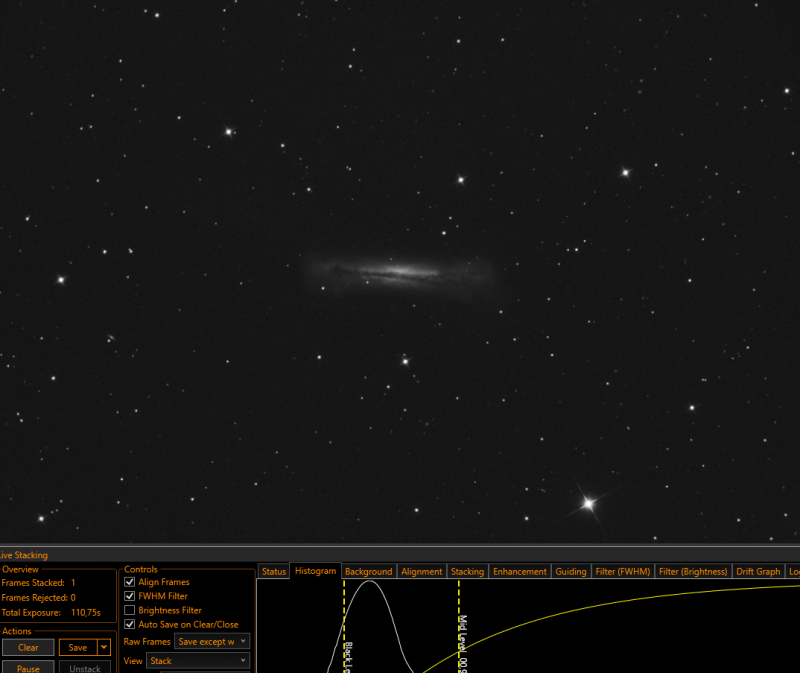The width and height of the screenshot is (800, 673).
Task: Open the Guiding tab
Action: point(571,571)
